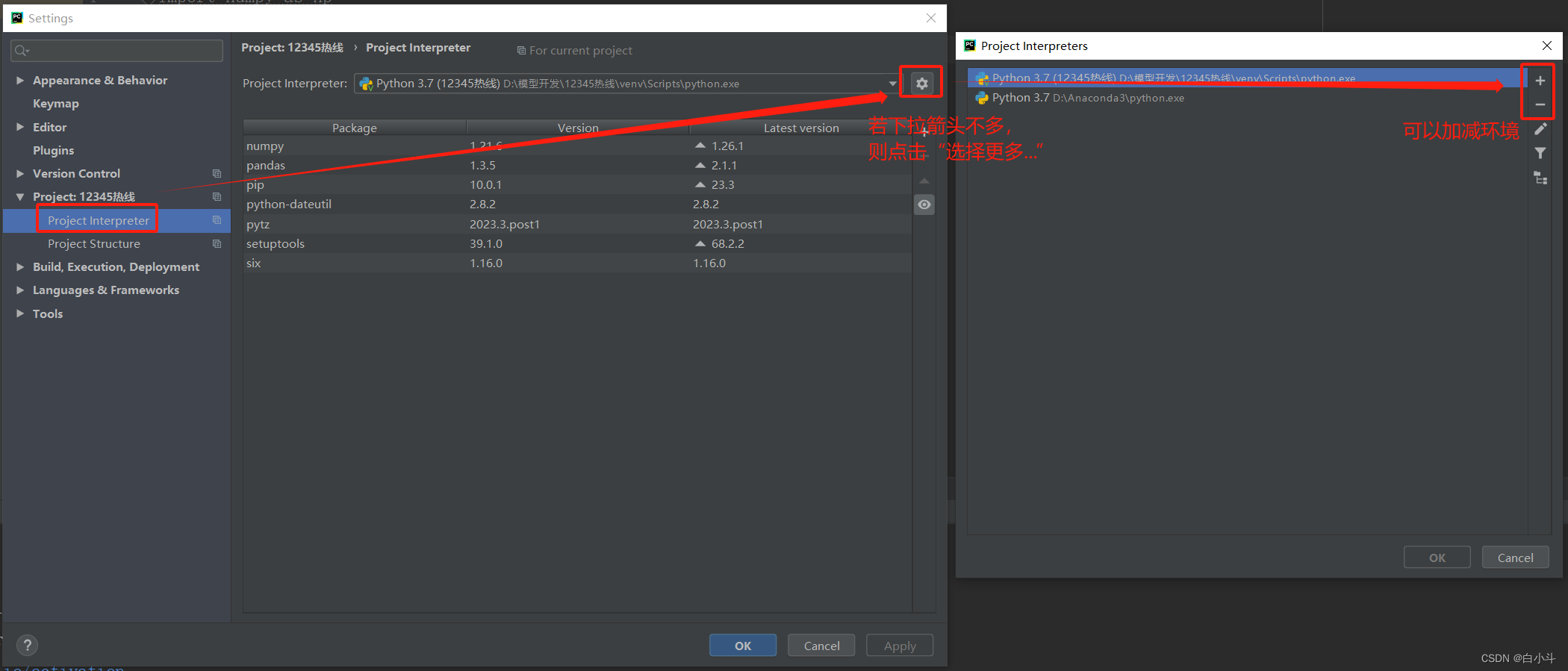This screenshot has width=1568, height=671.
Task: Select the pytz package row
Action: (x=577, y=224)
